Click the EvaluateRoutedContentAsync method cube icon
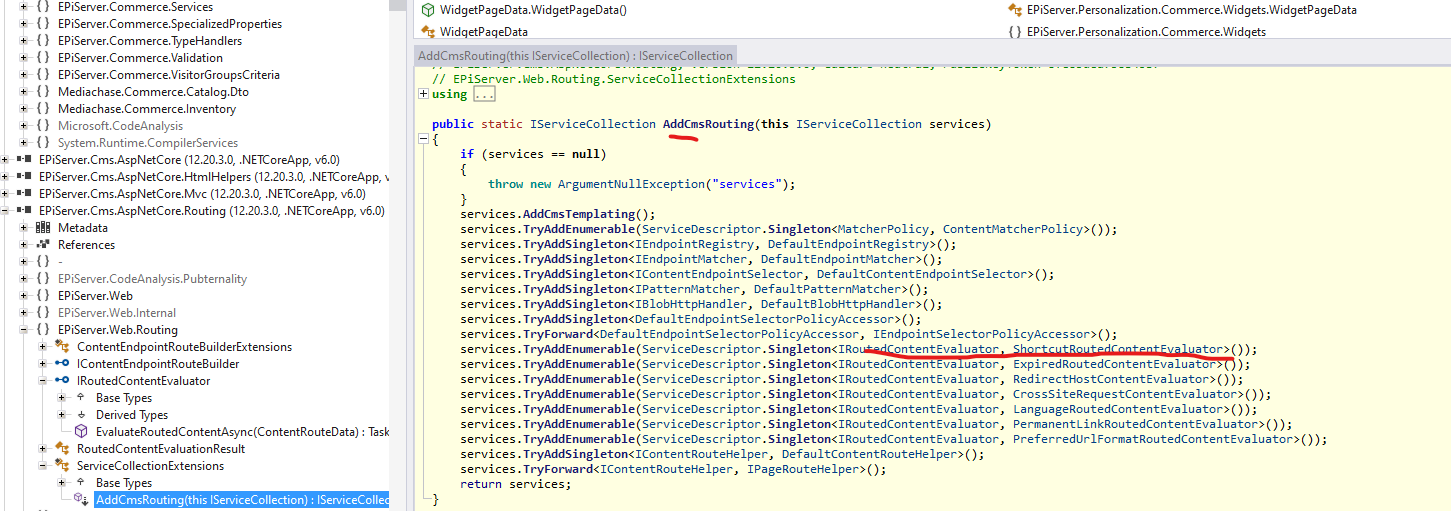 81,432
